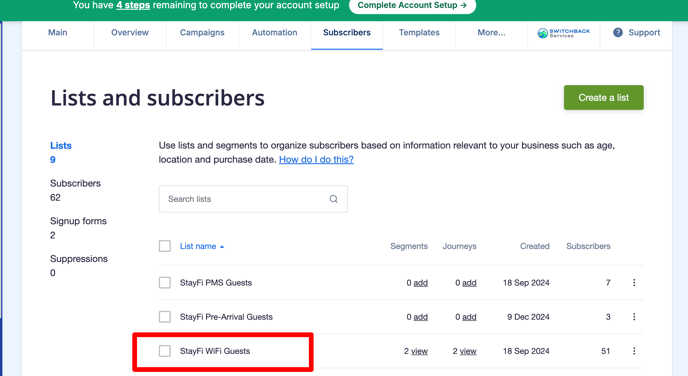
Task: Open the three-dot menu for StayFi WiFi Guests
Action: 634,351
